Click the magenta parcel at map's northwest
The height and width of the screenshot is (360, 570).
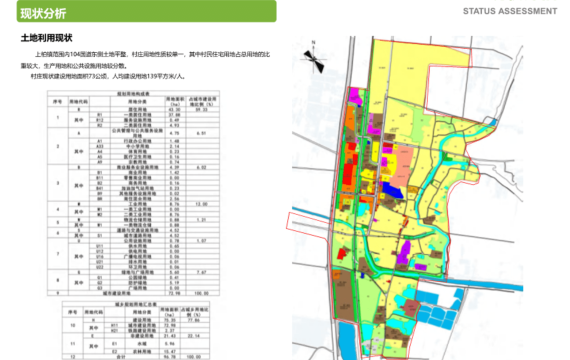[x=354, y=96]
